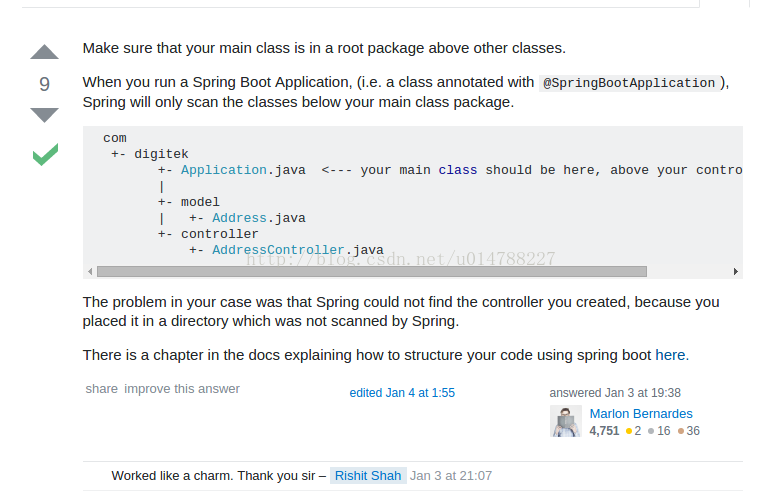Open Marlon Bernardes' avatar image
Screen dimensions: 782x497
(x=566, y=421)
